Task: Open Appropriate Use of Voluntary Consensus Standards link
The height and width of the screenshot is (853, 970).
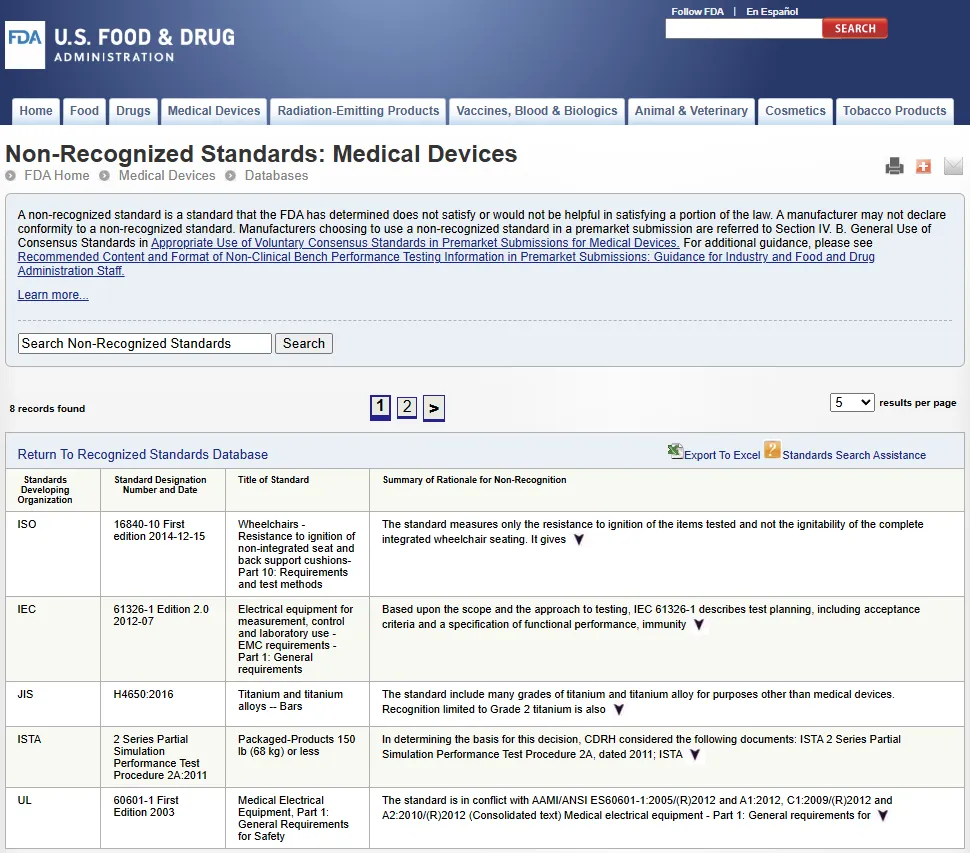Action: pos(415,243)
